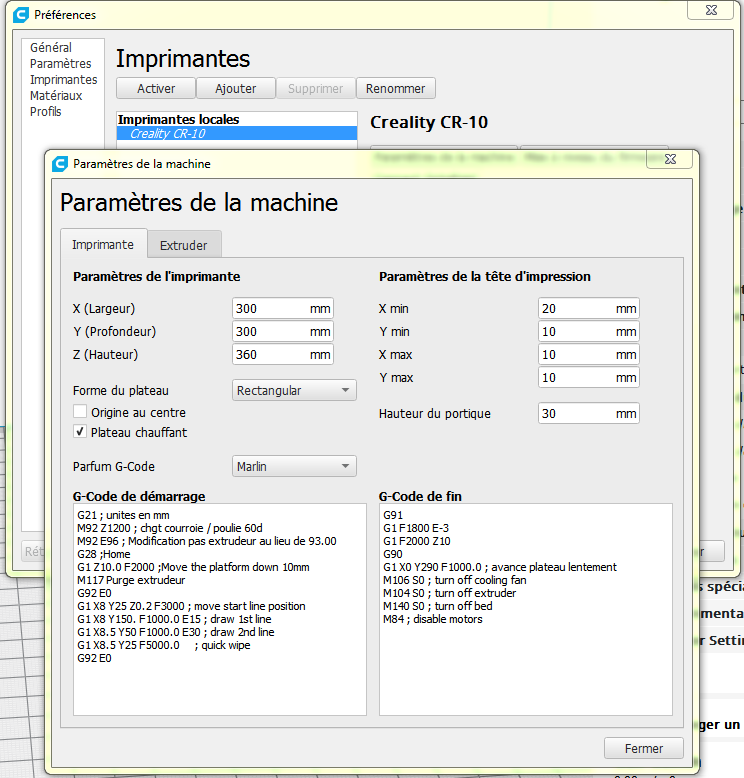
Task: Open Paramètres in Préférences sidebar
Action: 61,64
